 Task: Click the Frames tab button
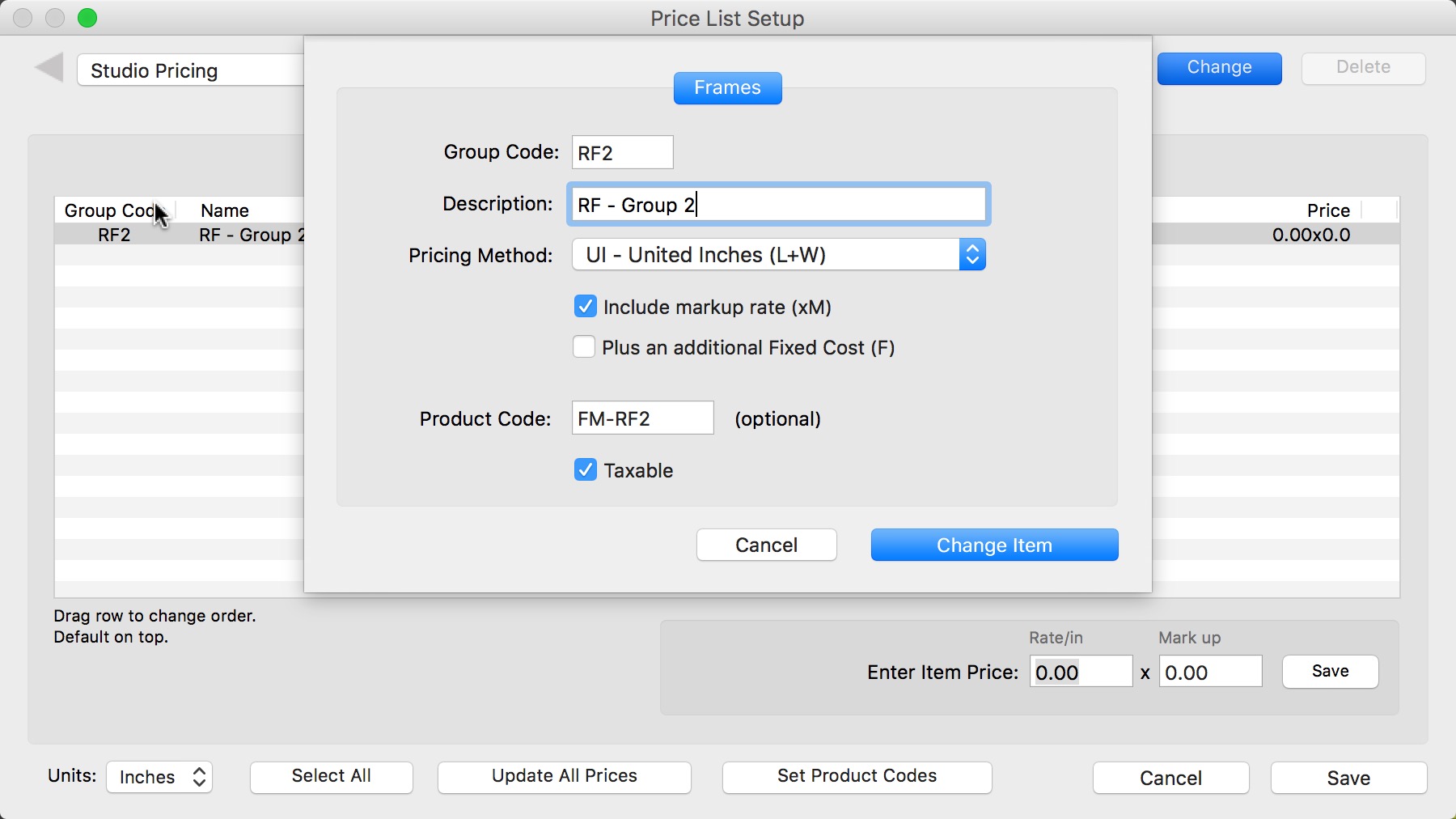tap(727, 87)
